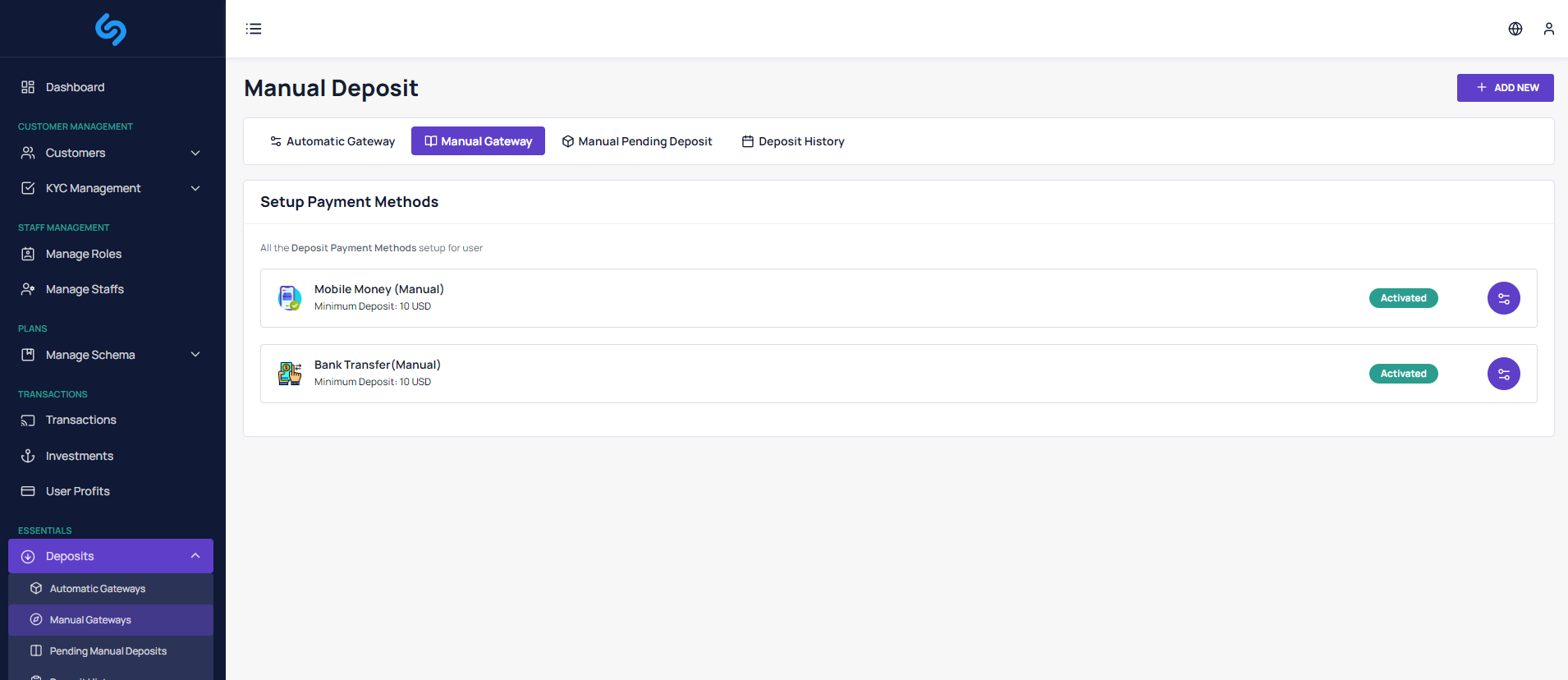Open settings for Mobile Money (Manual)
Image resolution: width=1568 pixels, height=680 pixels.
click(x=1503, y=298)
